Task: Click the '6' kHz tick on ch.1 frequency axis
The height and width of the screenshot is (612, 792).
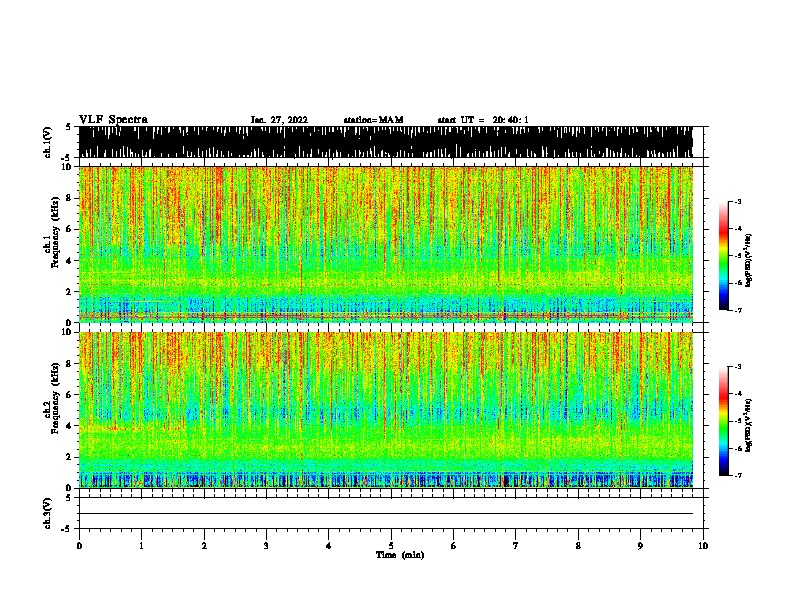Action: pos(69,230)
